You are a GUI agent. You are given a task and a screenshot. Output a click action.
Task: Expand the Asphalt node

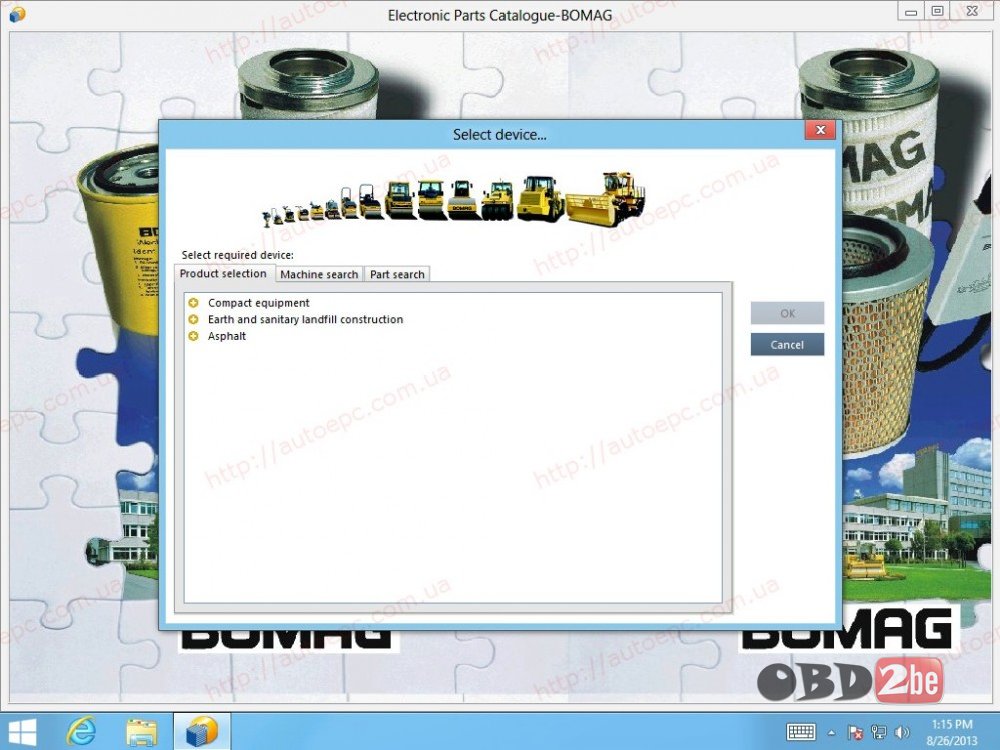point(193,336)
